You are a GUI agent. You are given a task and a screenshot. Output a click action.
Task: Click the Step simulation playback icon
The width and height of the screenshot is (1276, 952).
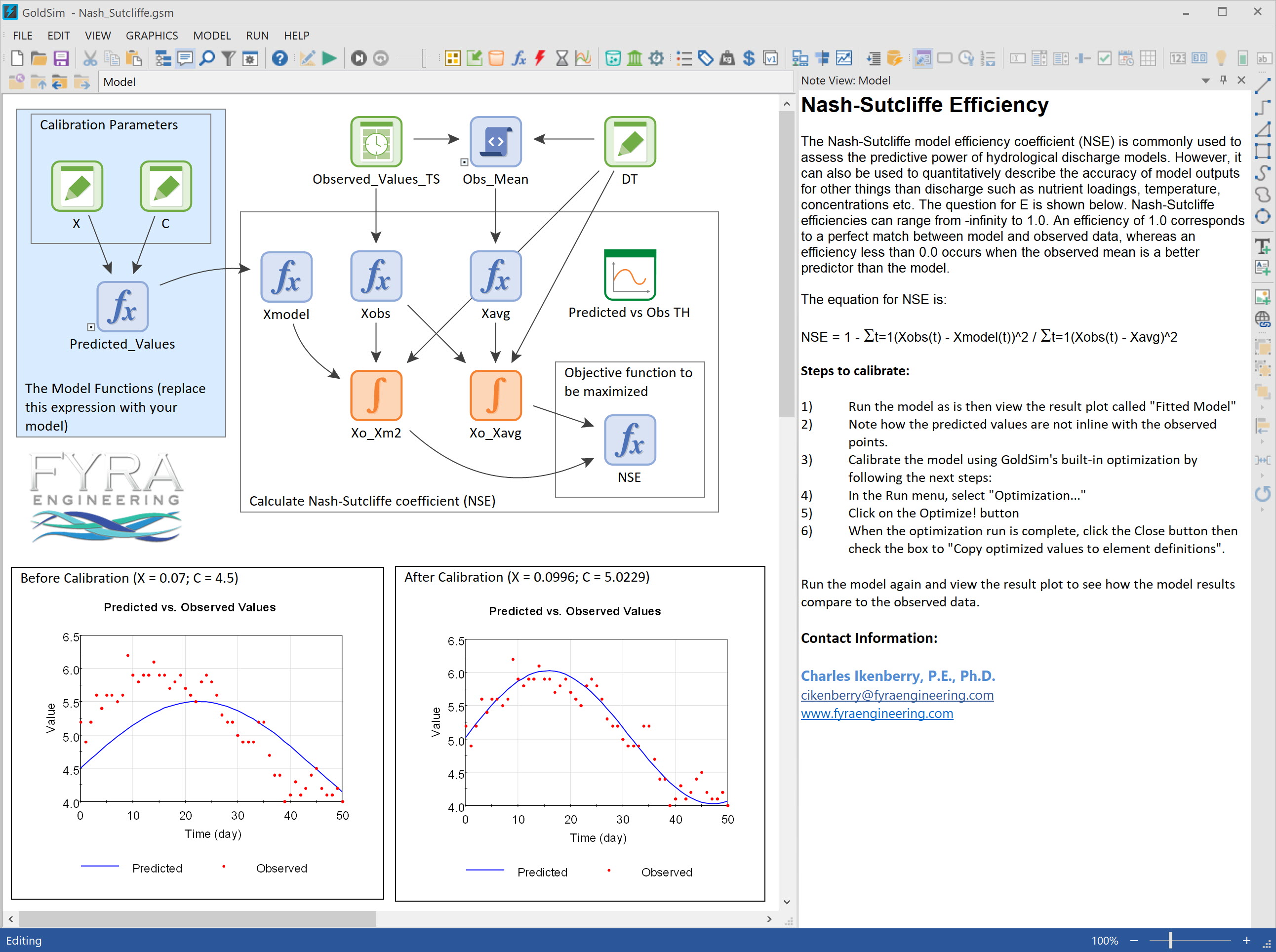coord(359,58)
